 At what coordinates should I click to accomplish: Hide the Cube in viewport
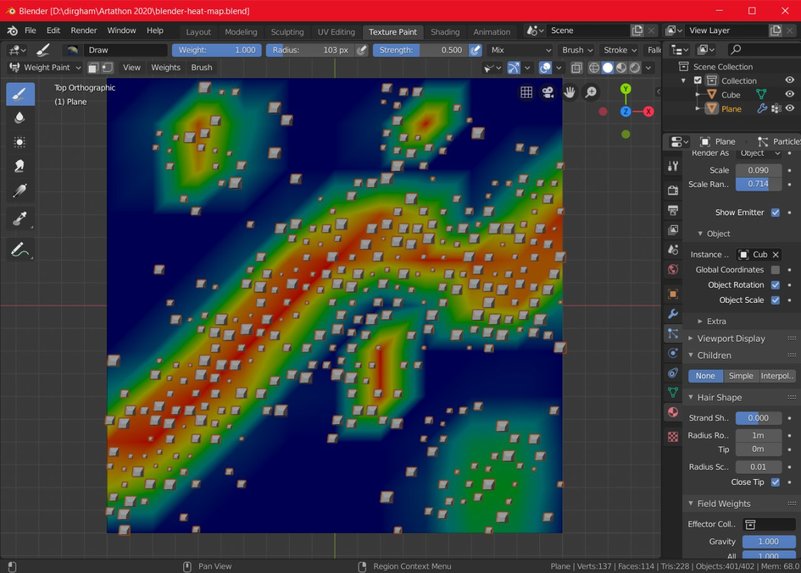click(789, 94)
